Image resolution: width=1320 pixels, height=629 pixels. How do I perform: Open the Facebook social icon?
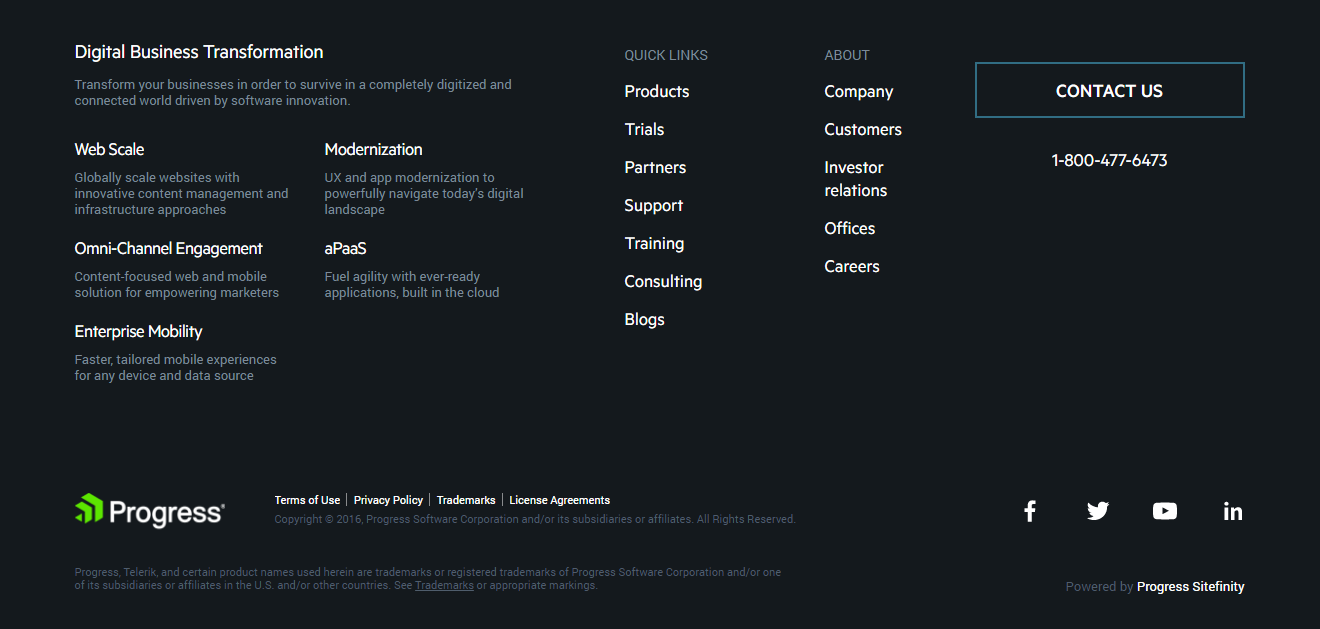1029,510
